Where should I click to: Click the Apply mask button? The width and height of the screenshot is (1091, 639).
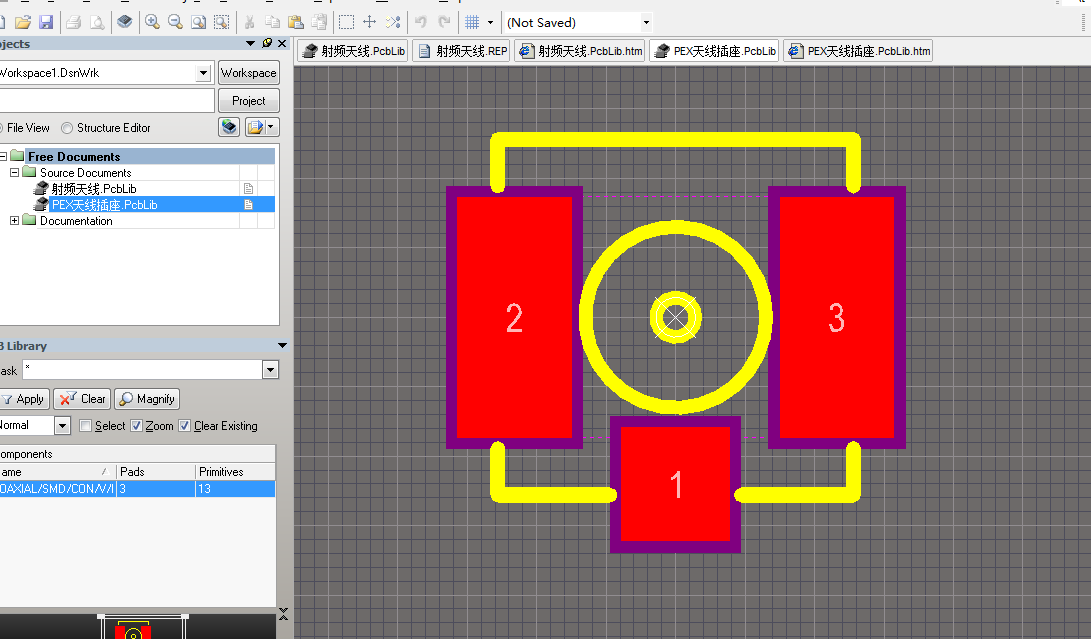pyautogui.click(x=24, y=399)
